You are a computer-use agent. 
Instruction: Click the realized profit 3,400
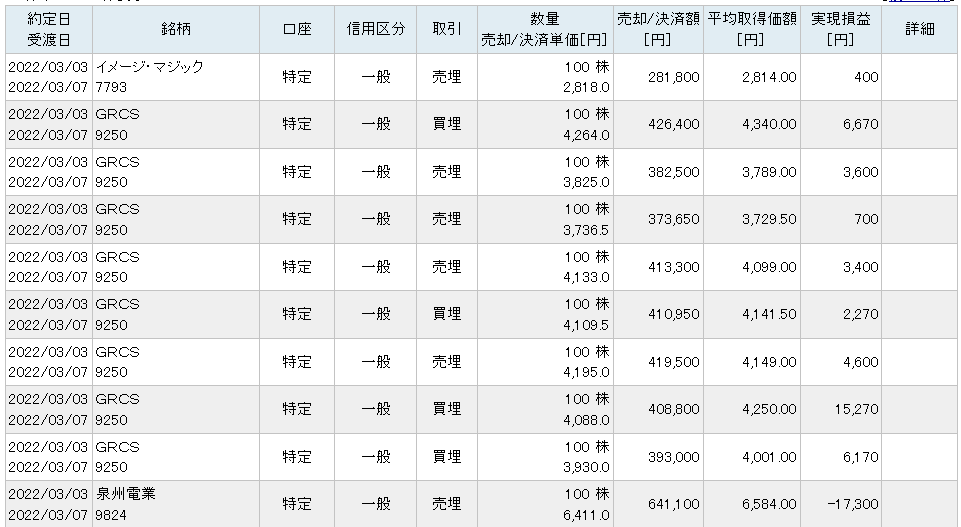coord(860,267)
